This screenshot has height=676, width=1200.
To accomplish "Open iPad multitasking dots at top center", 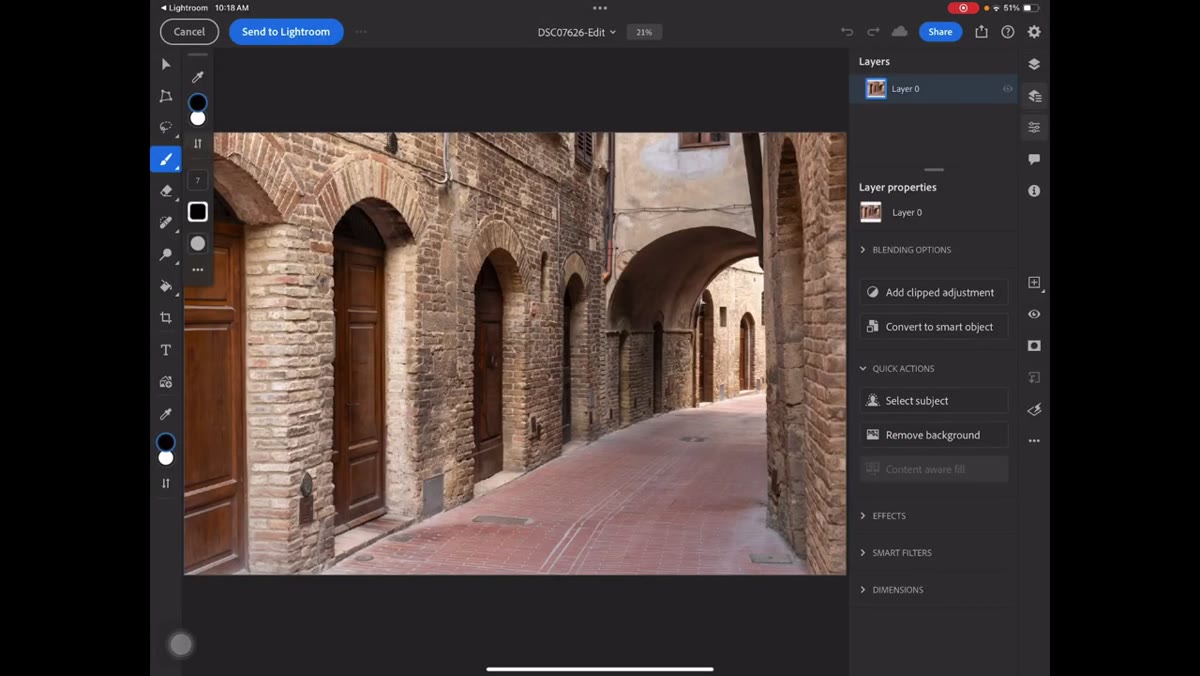I will (600, 8).
